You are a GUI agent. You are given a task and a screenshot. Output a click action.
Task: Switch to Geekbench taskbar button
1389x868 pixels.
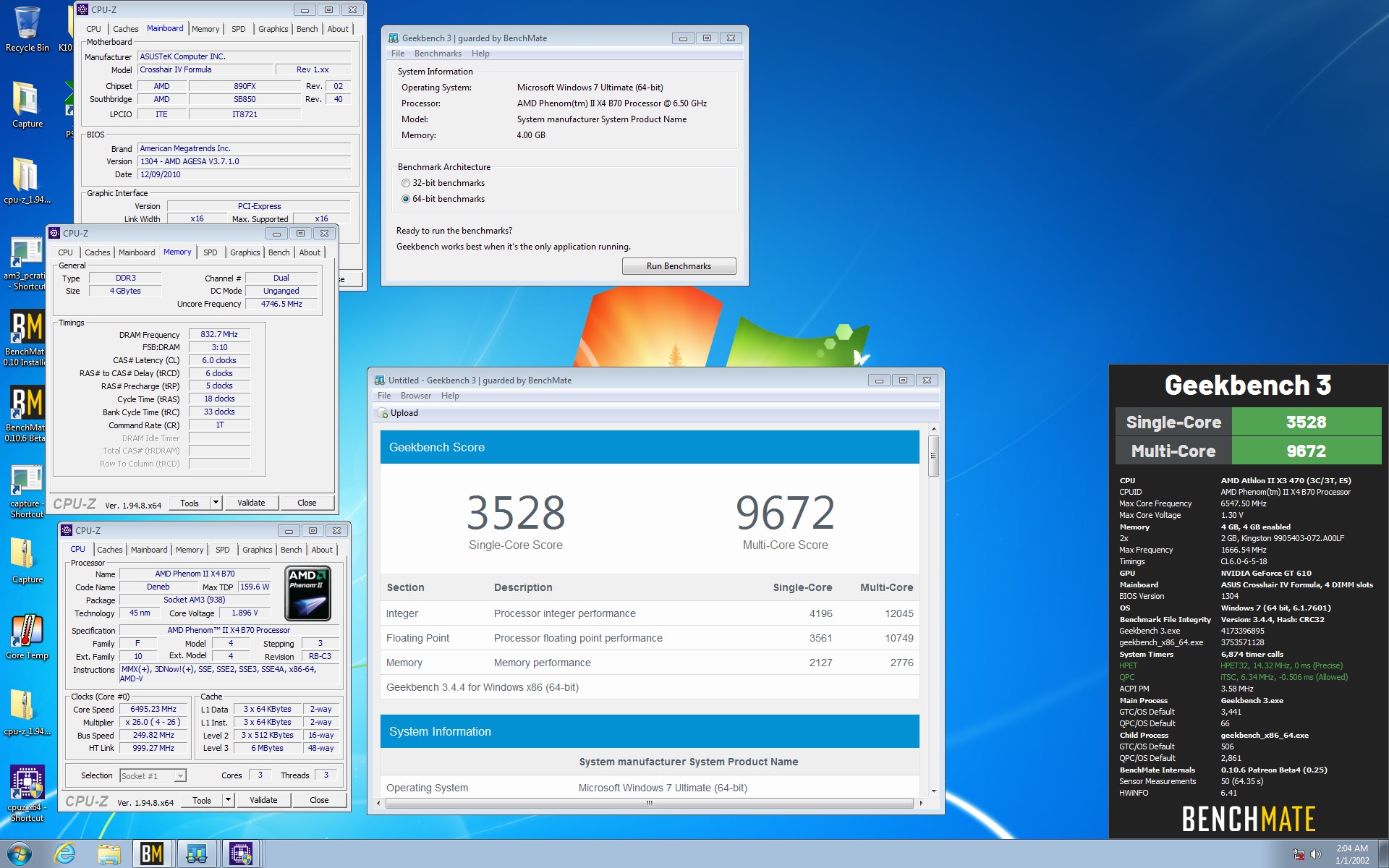pyautogui.click(x=197, y=854)
